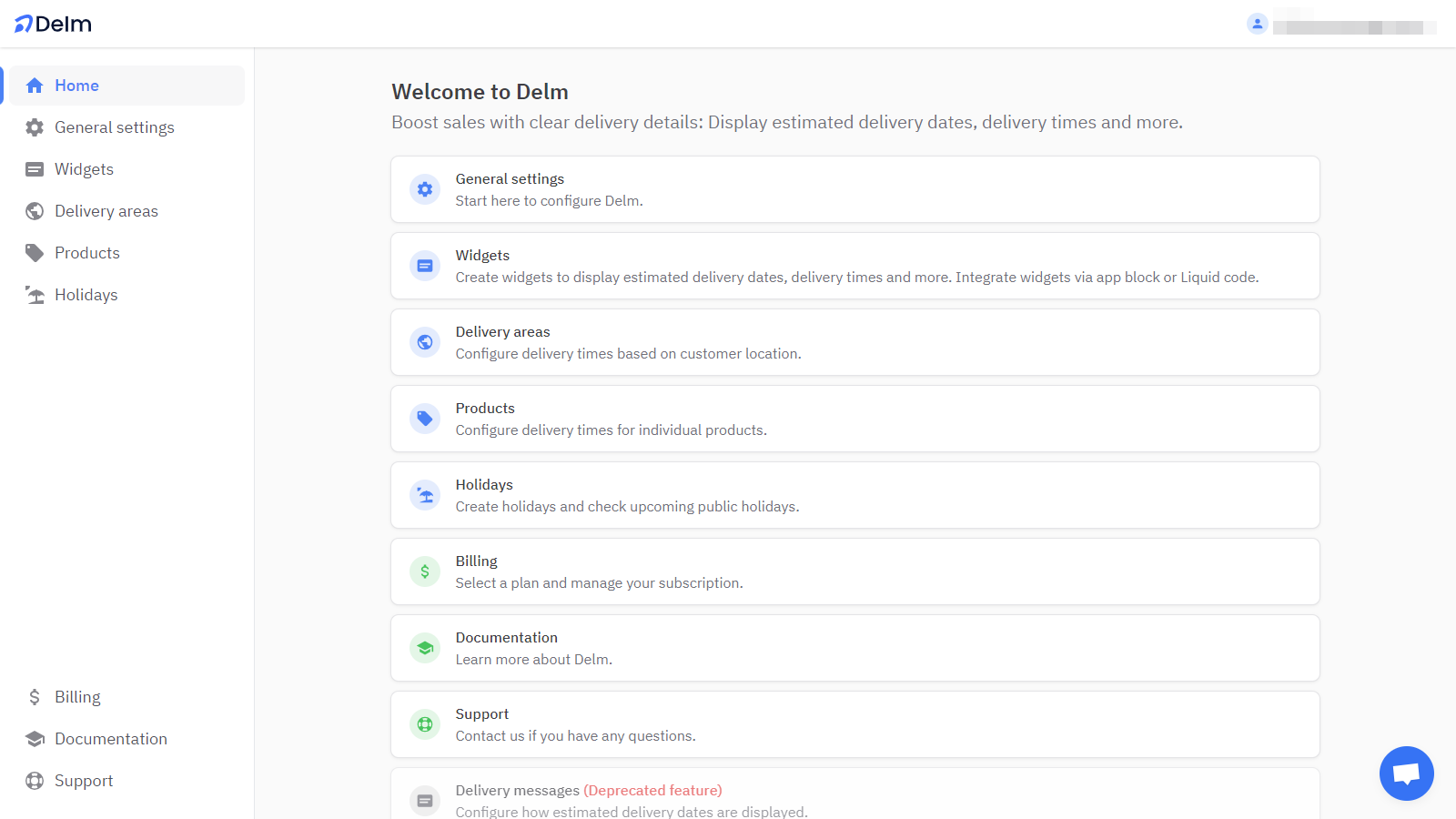The height and width of the screenshot is (819, 1456).
Task: Open the Widgets card title link
Action: click(x=482, y=256)
